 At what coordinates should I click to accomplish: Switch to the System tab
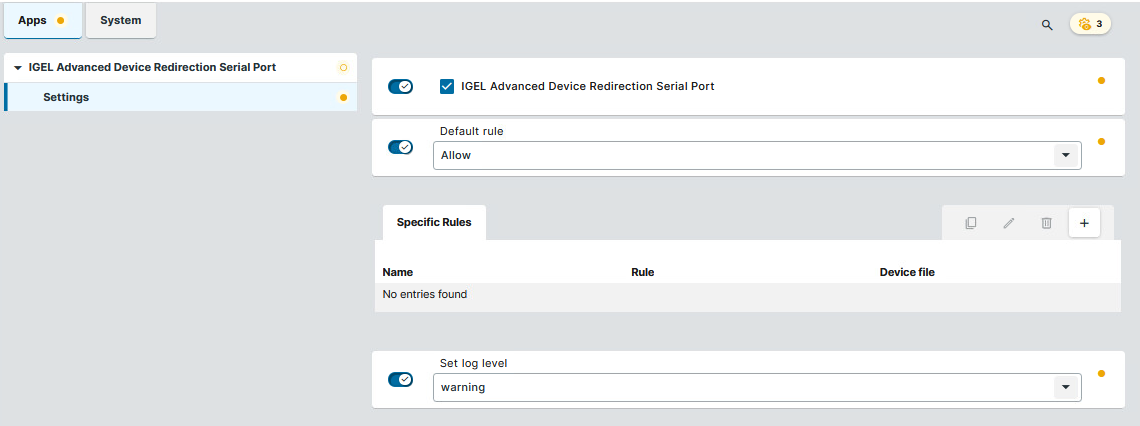120,21
